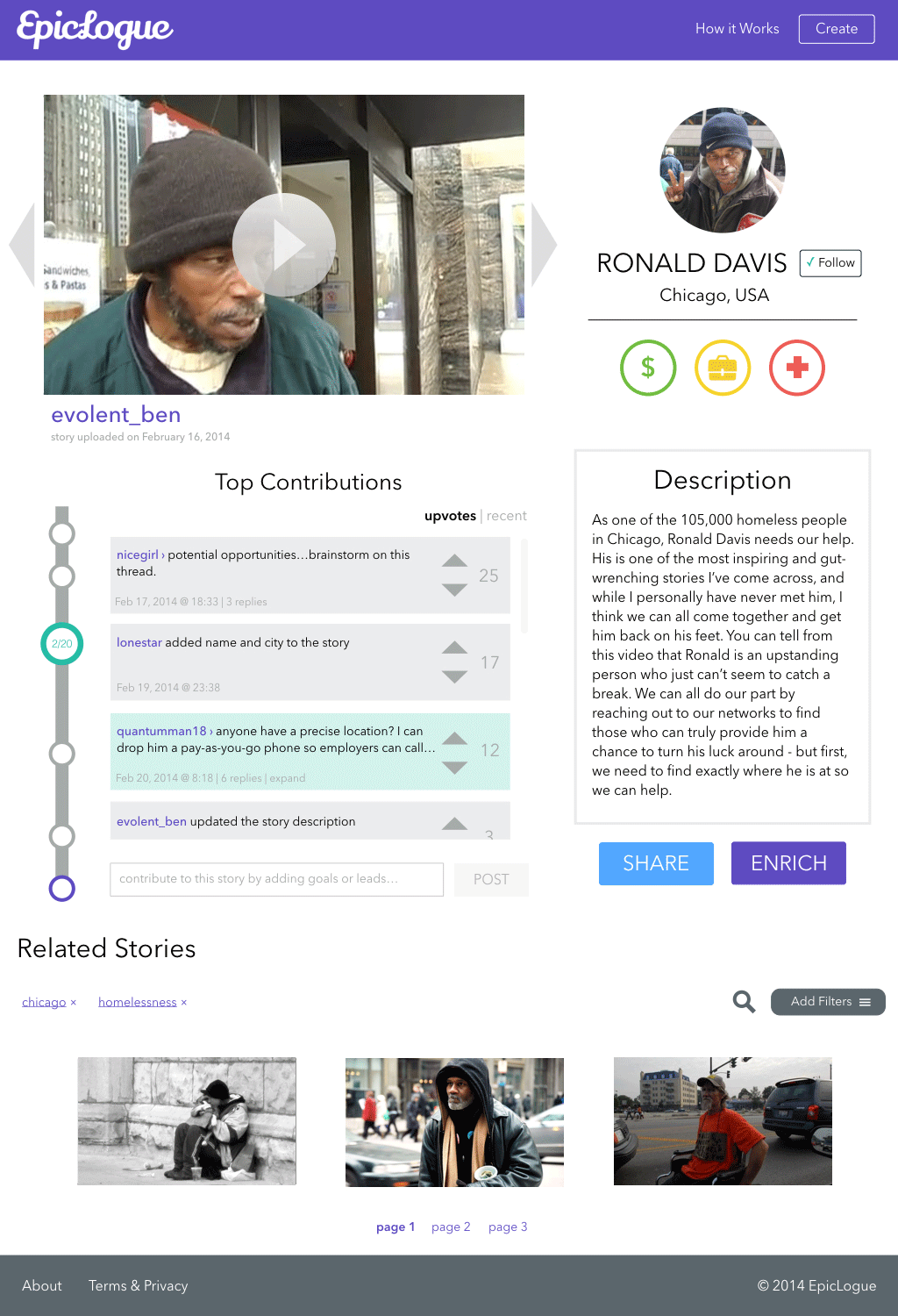
Task: Go to the next story media arrow
Action: click(544, 245)
